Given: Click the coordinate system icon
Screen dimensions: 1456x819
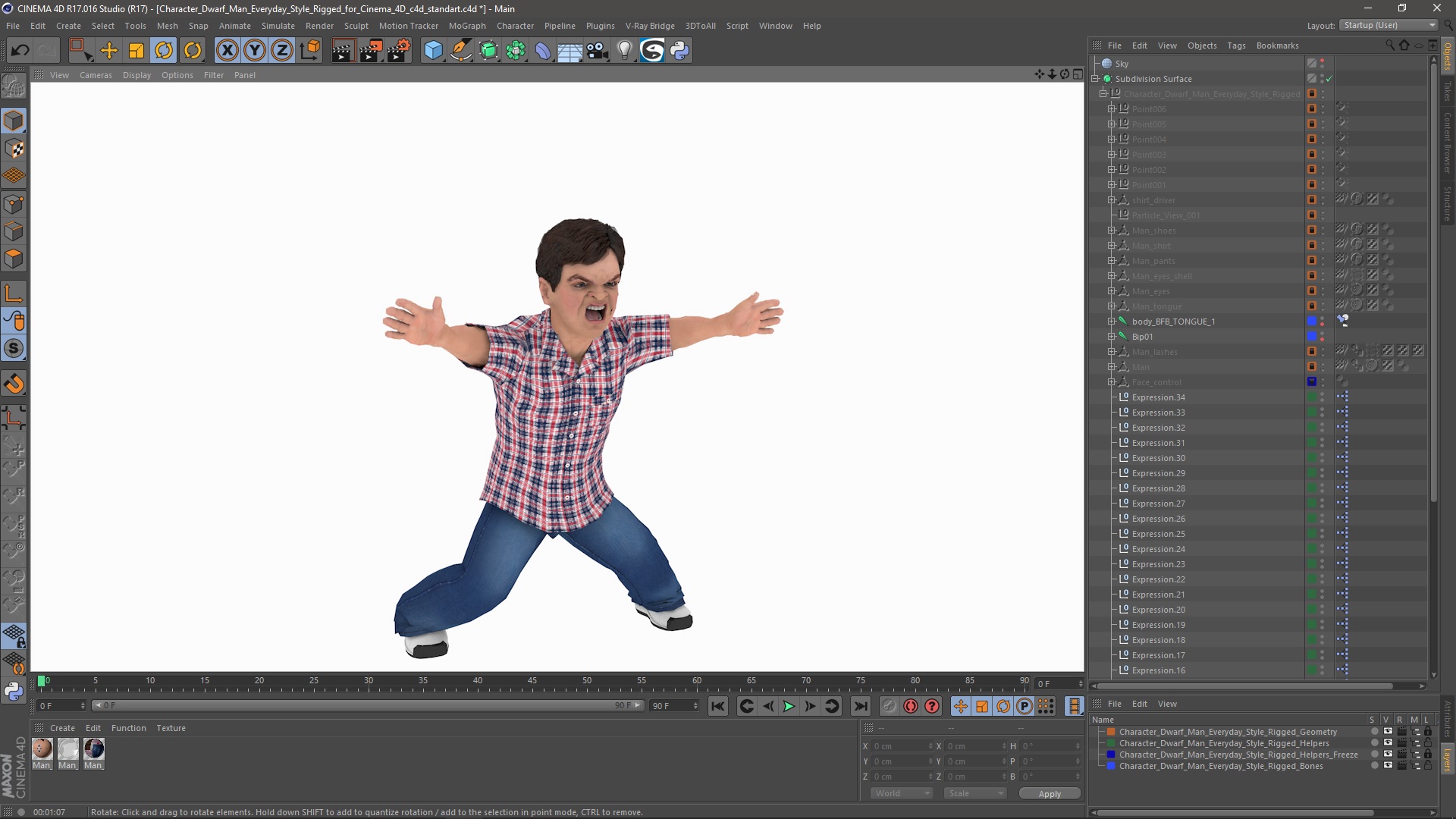Looking at the screenshot, I should coord(309,51).
